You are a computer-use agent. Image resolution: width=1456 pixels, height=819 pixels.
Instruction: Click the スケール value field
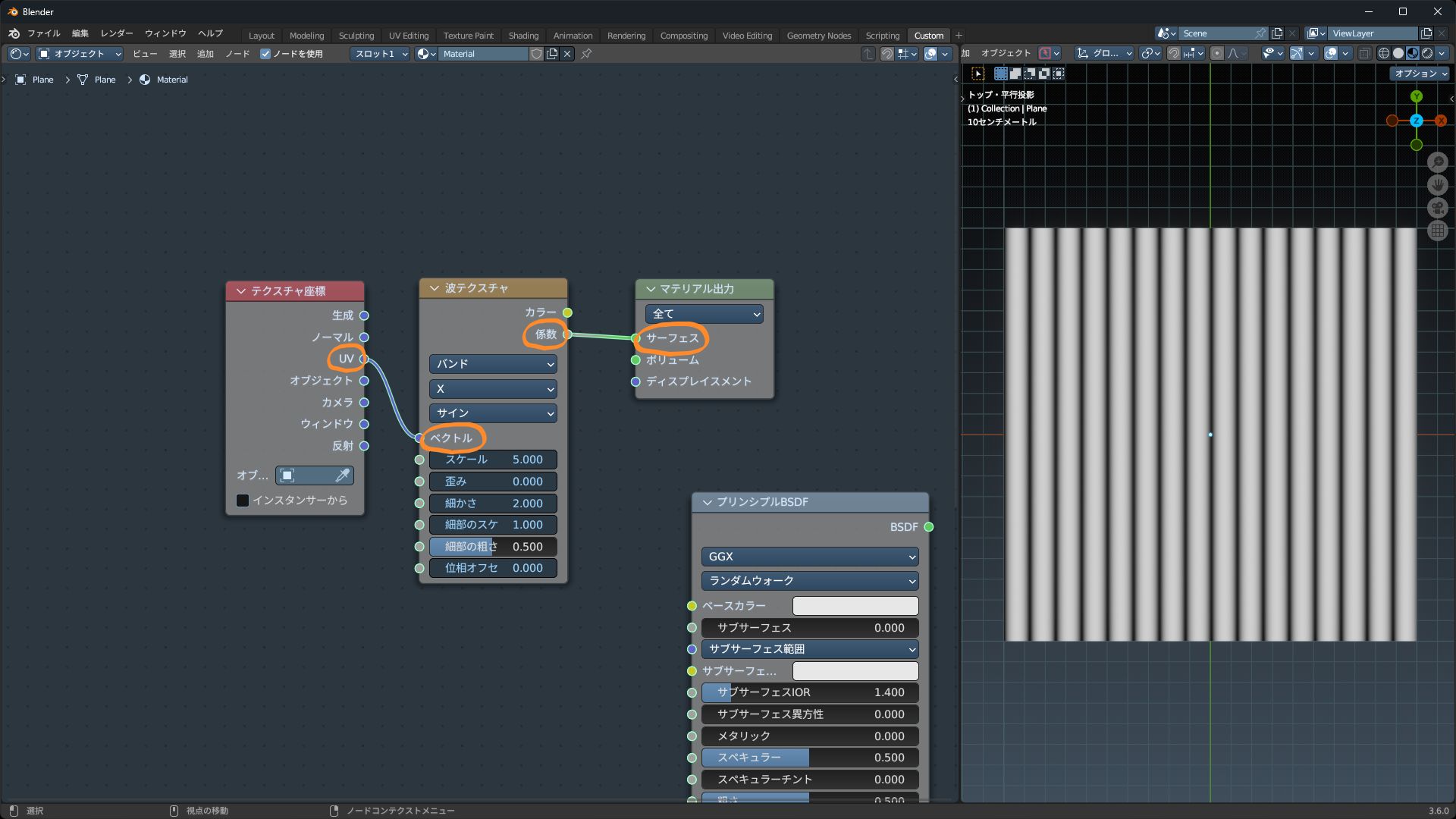click(493, 460)
